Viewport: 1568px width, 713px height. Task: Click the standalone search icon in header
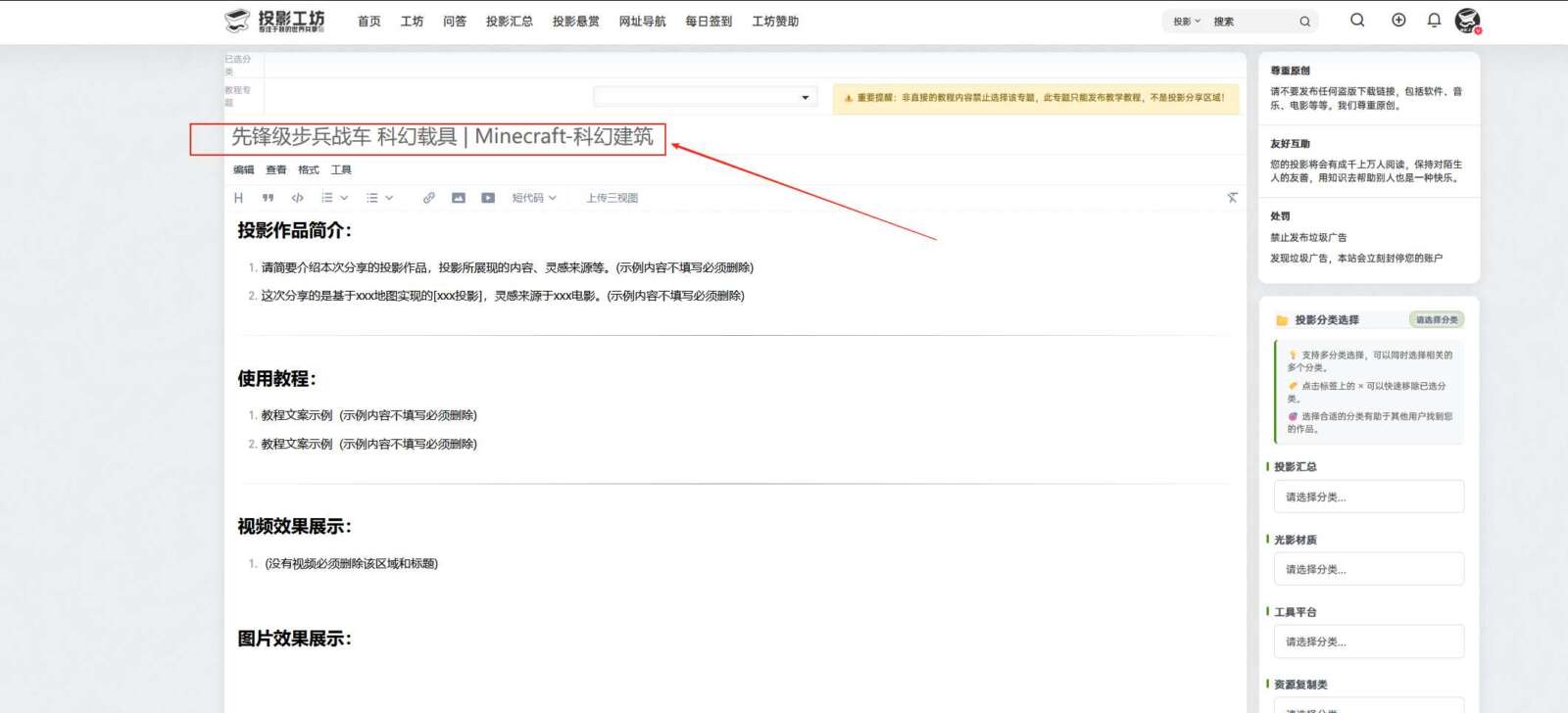[x=1357, y=20]
